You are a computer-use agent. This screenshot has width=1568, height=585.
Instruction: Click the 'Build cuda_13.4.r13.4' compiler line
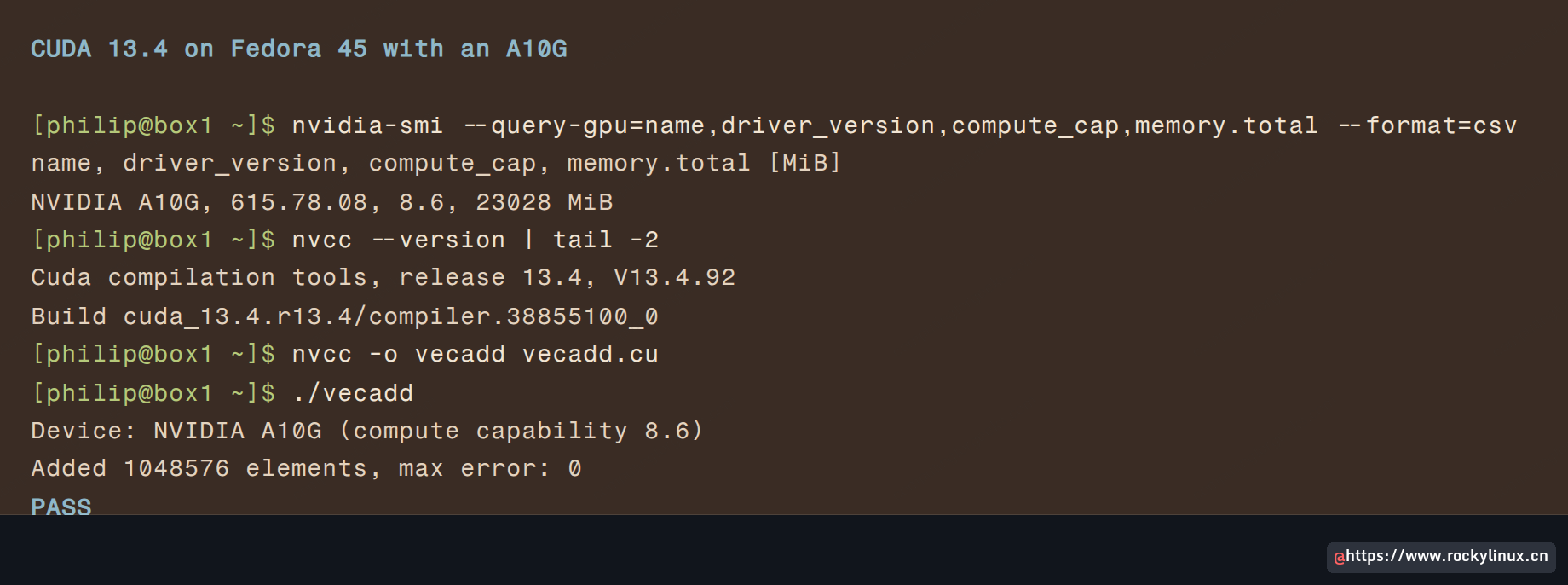(x=345, y=317)
